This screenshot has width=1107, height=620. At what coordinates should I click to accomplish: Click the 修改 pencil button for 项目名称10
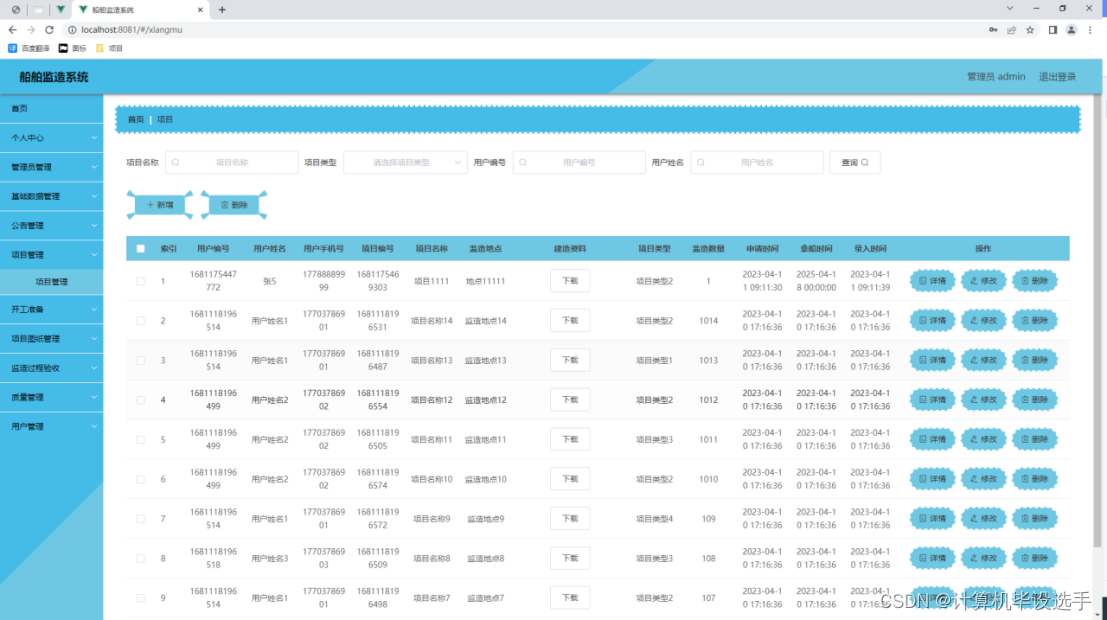click(983, 479)
